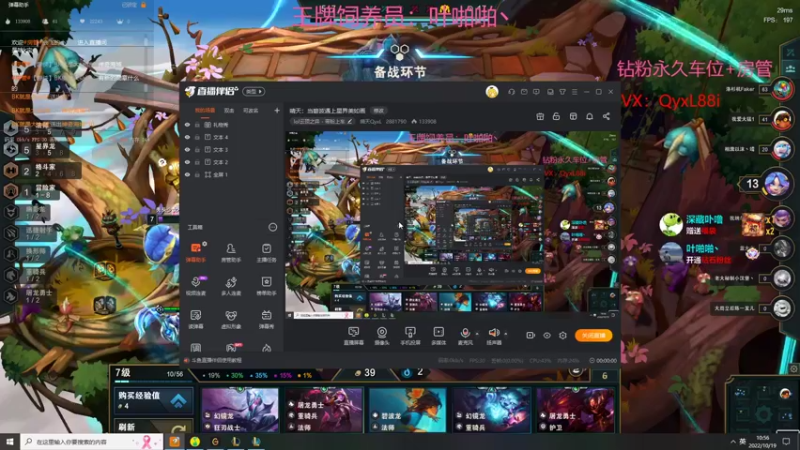Toggle the lock on 文本 4 layer
This screenshot has width=800, height=450.
(x=197, y=137)
